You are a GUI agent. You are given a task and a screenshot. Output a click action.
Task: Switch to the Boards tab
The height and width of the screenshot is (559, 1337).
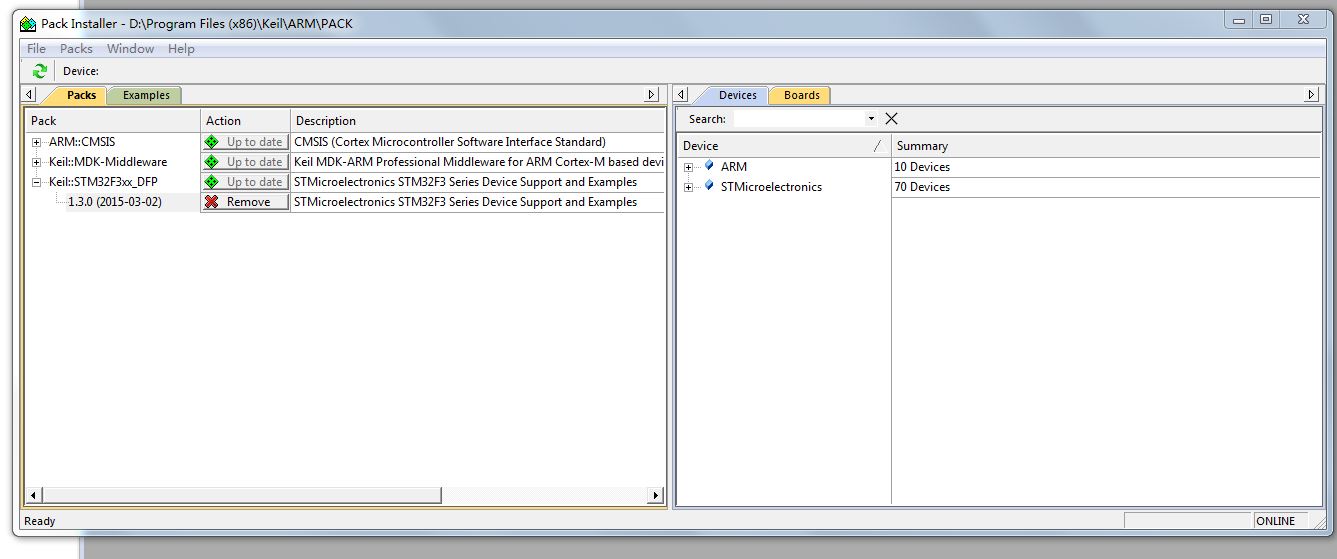(x=801, y=95)
